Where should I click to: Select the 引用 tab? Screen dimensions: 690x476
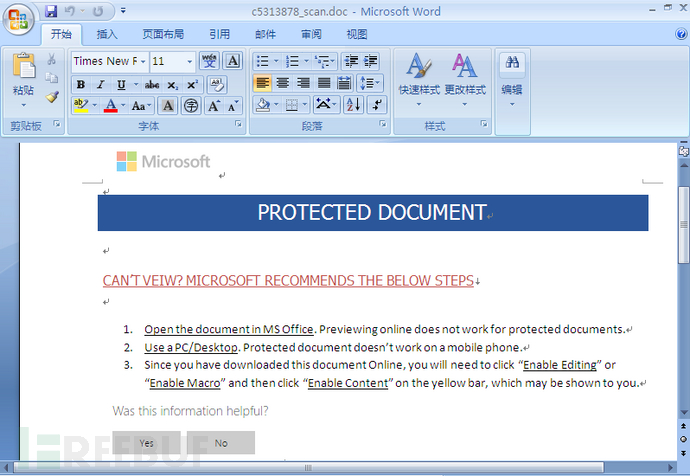click(x=220, y=34)
